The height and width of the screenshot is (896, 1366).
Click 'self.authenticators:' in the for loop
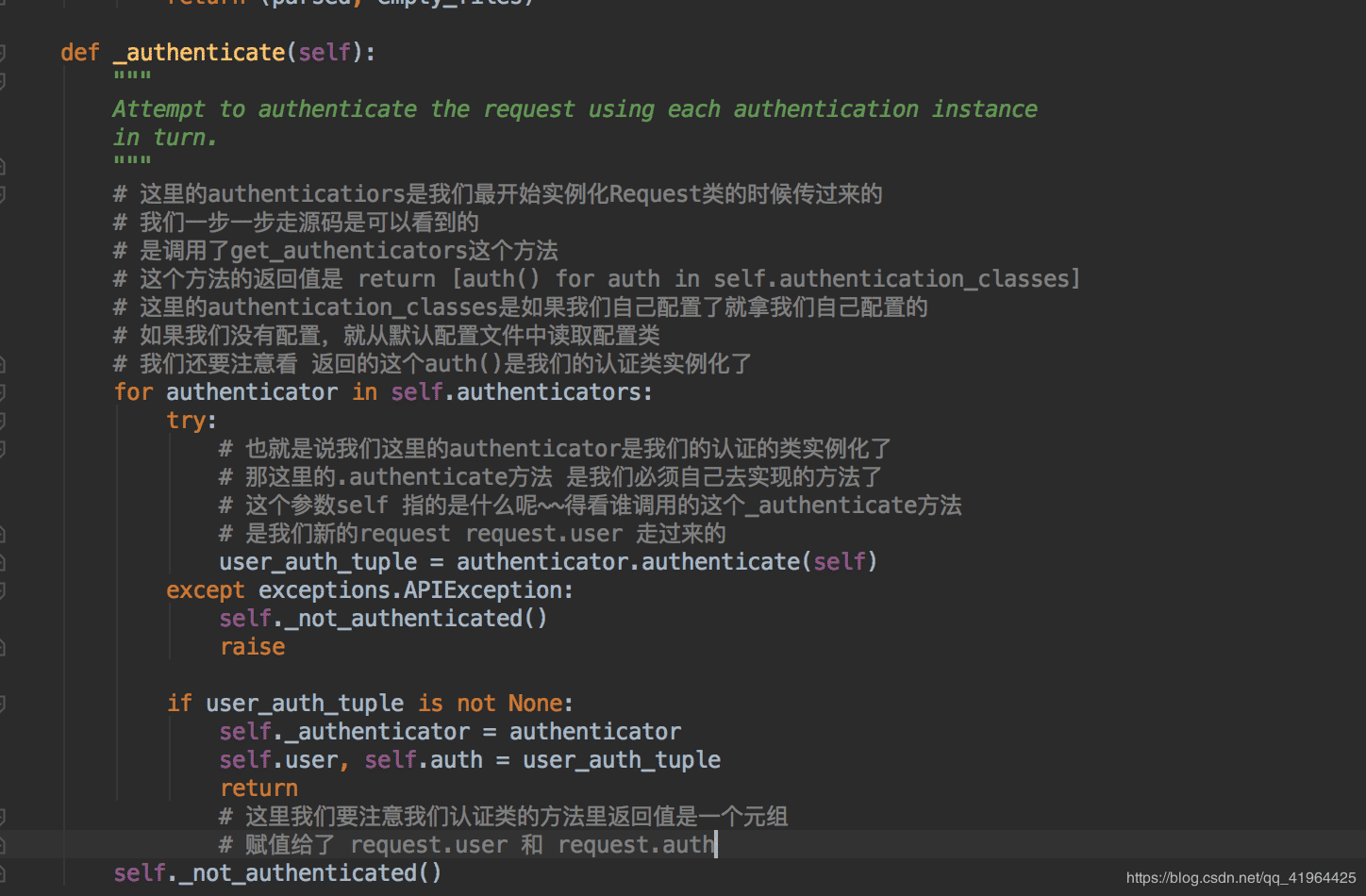pos(522,392)
